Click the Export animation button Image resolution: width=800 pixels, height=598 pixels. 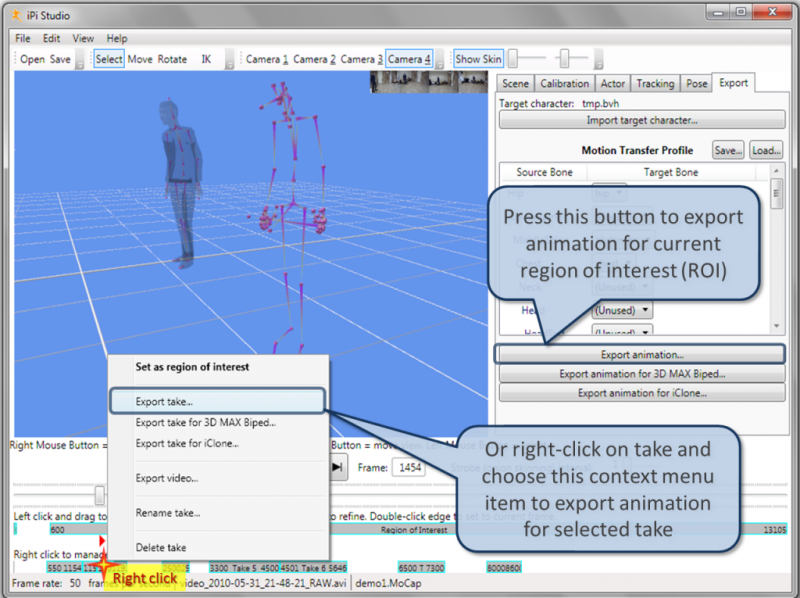[642, 355]
